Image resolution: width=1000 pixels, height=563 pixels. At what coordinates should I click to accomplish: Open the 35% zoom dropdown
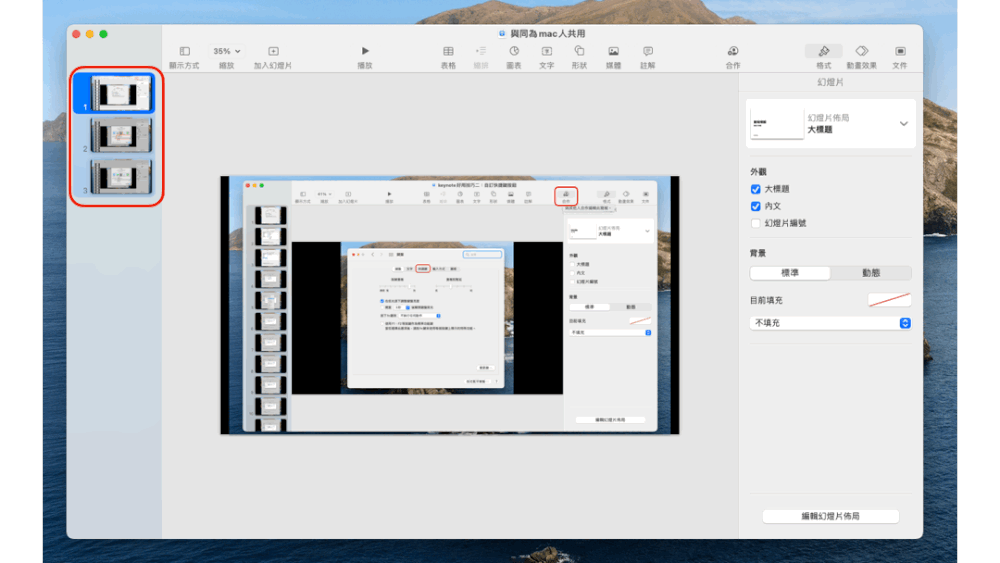click(226, 51)
